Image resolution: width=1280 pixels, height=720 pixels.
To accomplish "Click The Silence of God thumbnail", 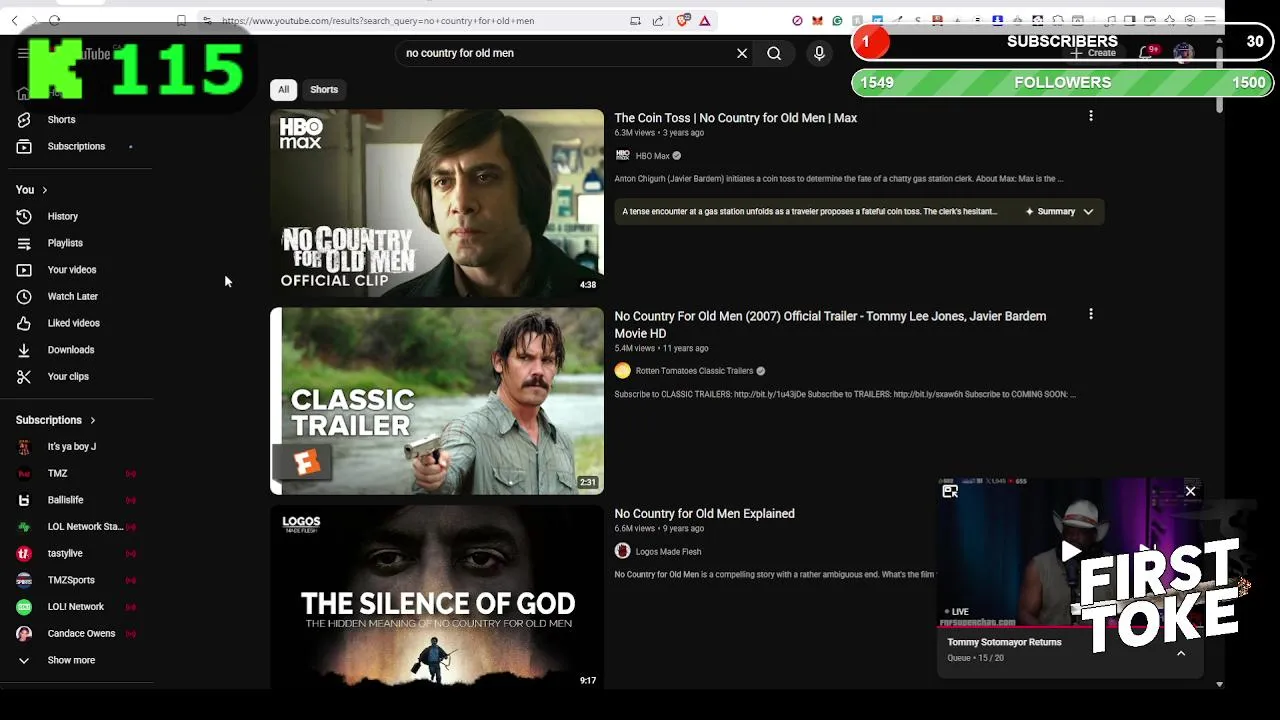I will [x=437, y=597].
